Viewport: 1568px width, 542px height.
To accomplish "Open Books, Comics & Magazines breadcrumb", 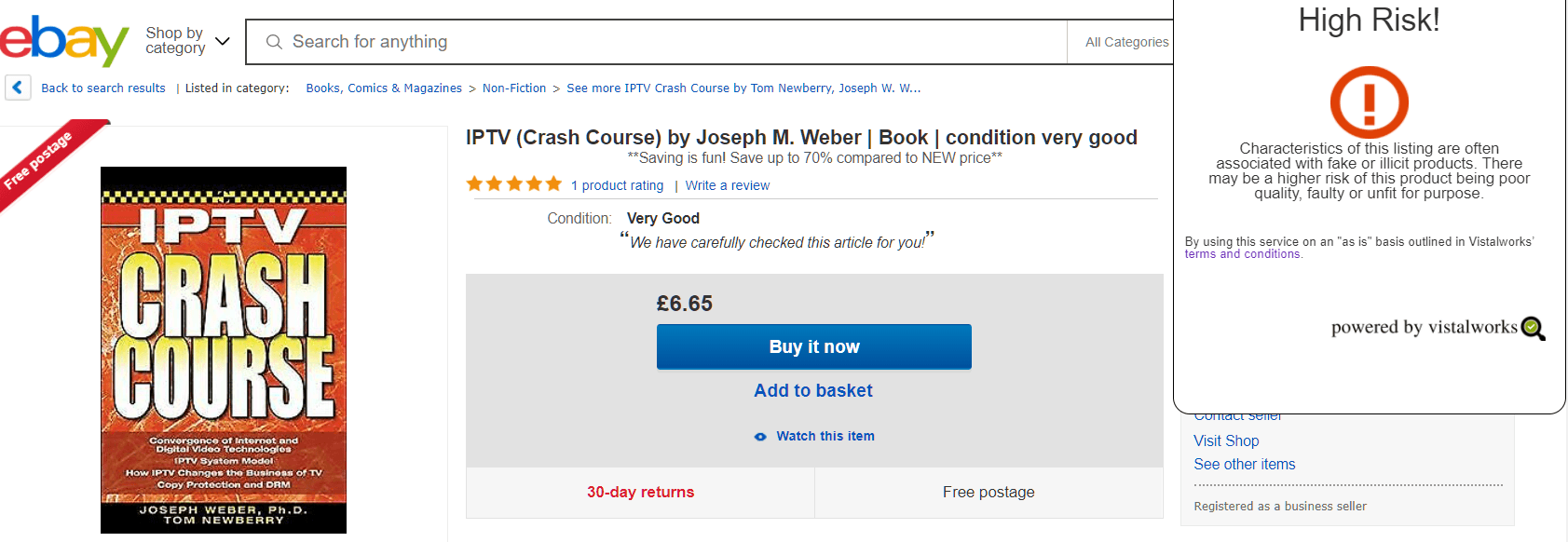I will click(x=384, y=88).
